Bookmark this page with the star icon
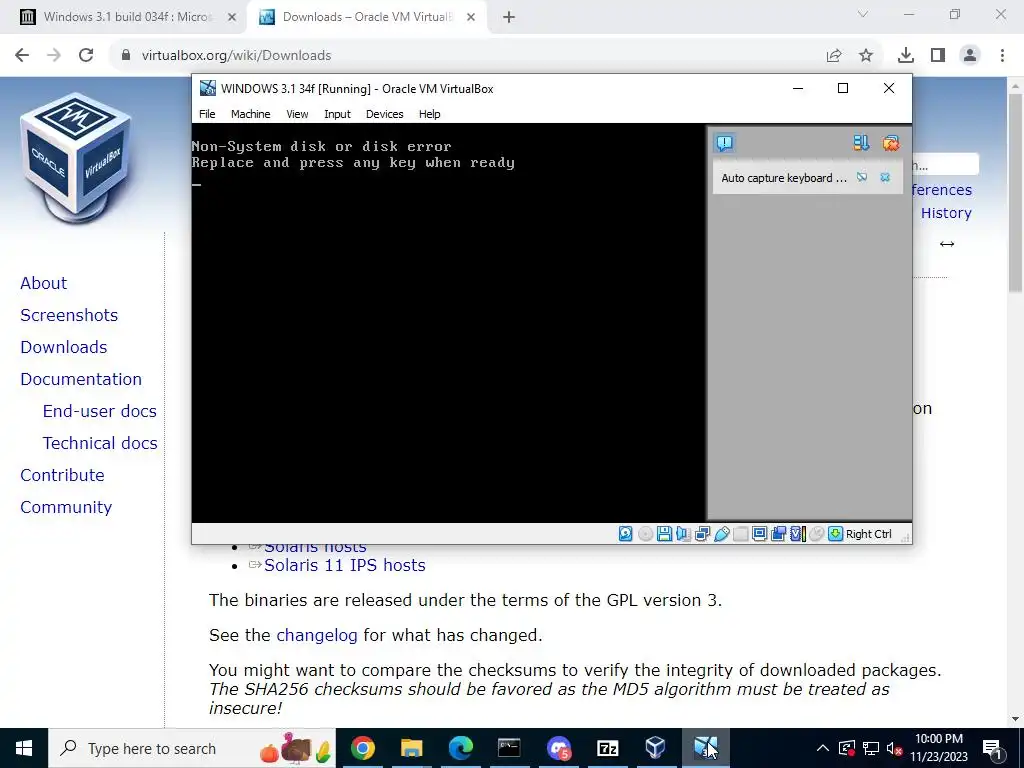 866,56
